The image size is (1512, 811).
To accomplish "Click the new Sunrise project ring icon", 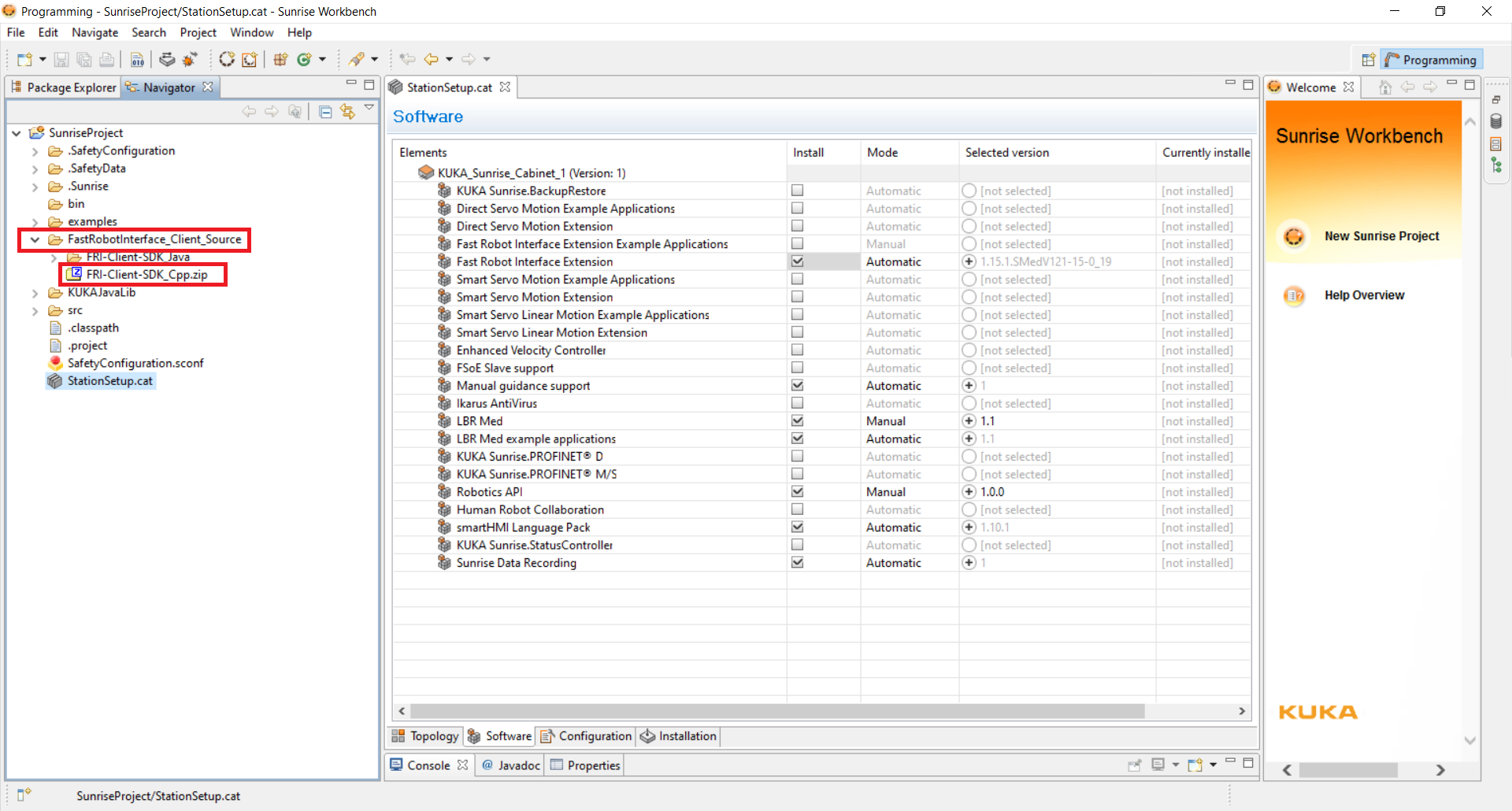I will point(227,60).
